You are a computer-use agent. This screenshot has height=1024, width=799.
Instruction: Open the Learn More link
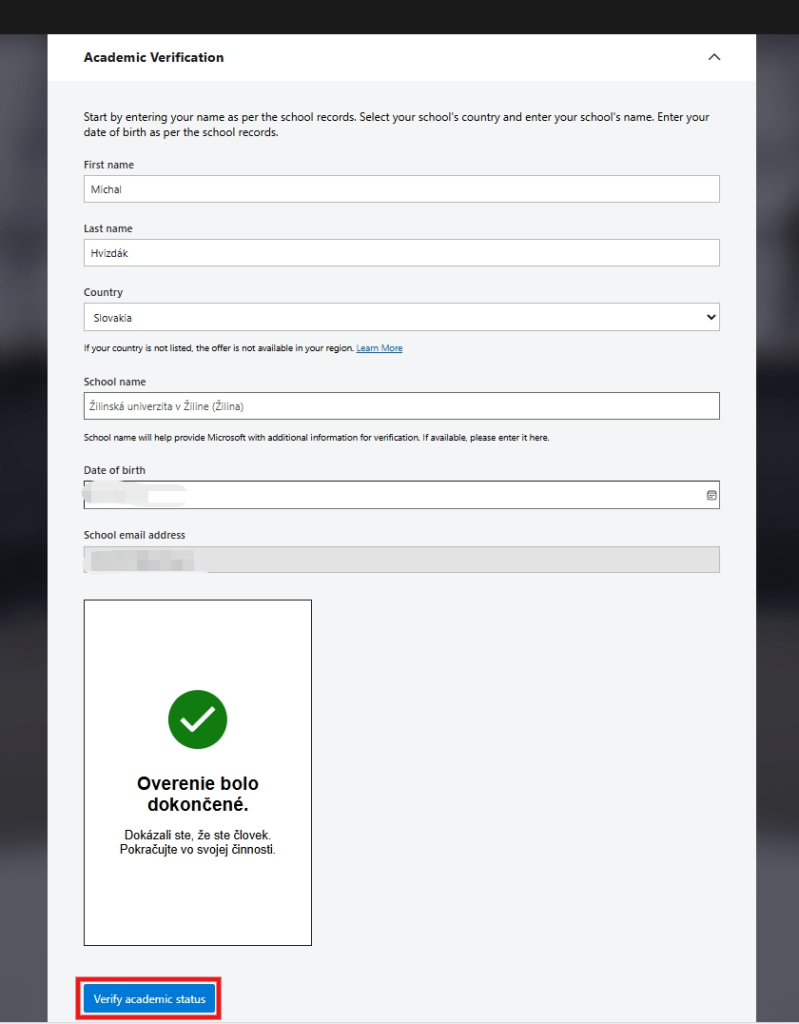(x=379, y=348)
